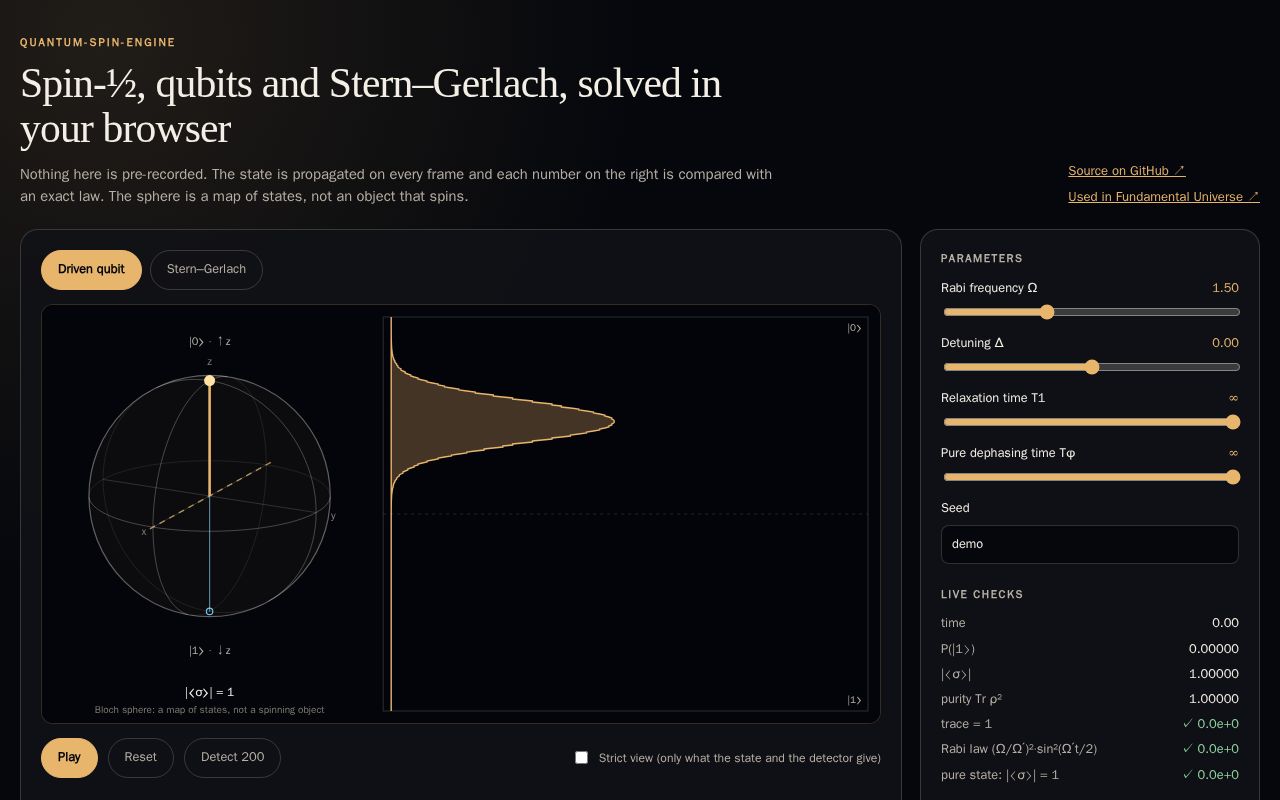Reset the simulation
1280x800 pixels.
[x=140, y=758]
